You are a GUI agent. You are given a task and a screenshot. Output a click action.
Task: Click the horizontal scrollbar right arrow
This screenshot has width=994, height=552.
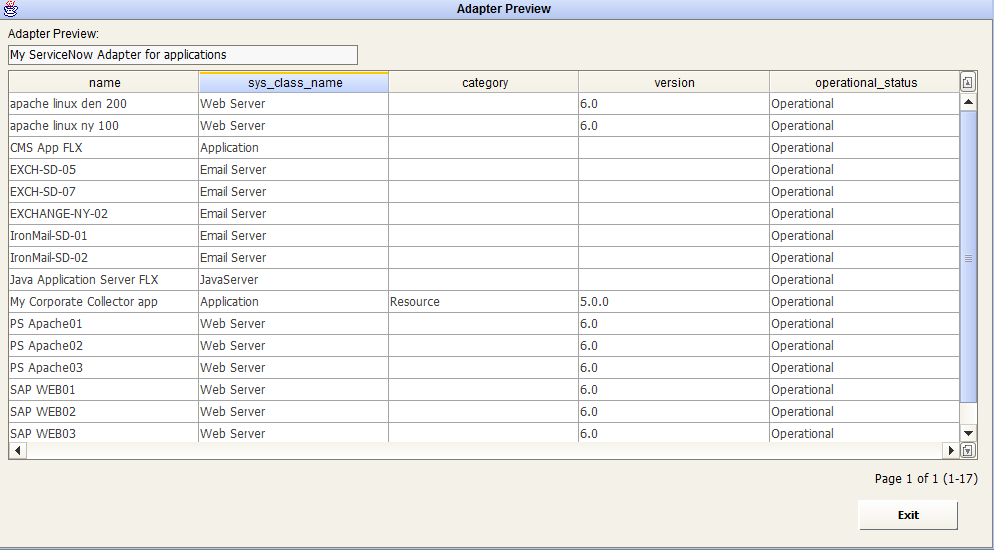tap(951, 451)
